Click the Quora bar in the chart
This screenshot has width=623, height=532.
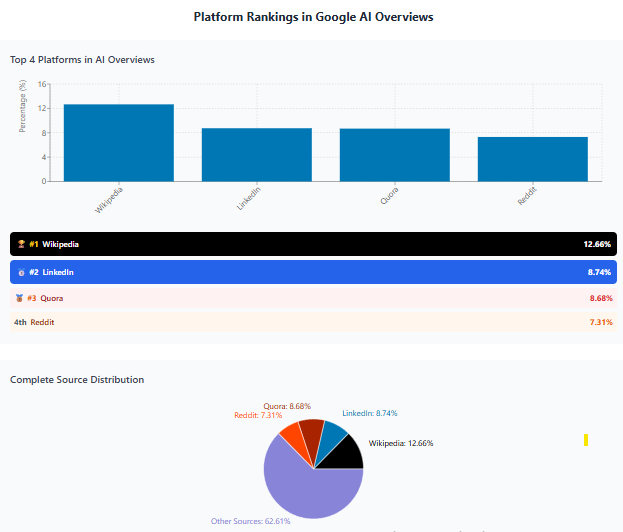click(395, 155)
